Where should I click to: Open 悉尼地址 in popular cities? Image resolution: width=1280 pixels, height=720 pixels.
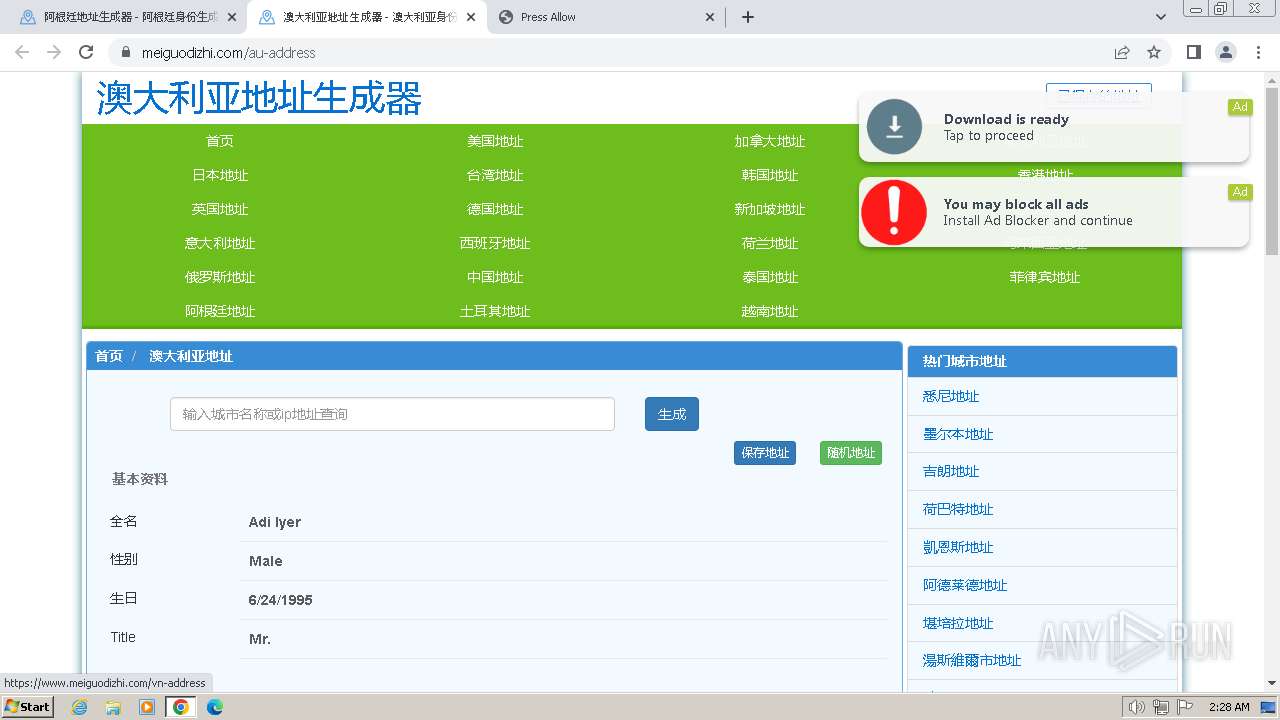(x=951, y=396)
